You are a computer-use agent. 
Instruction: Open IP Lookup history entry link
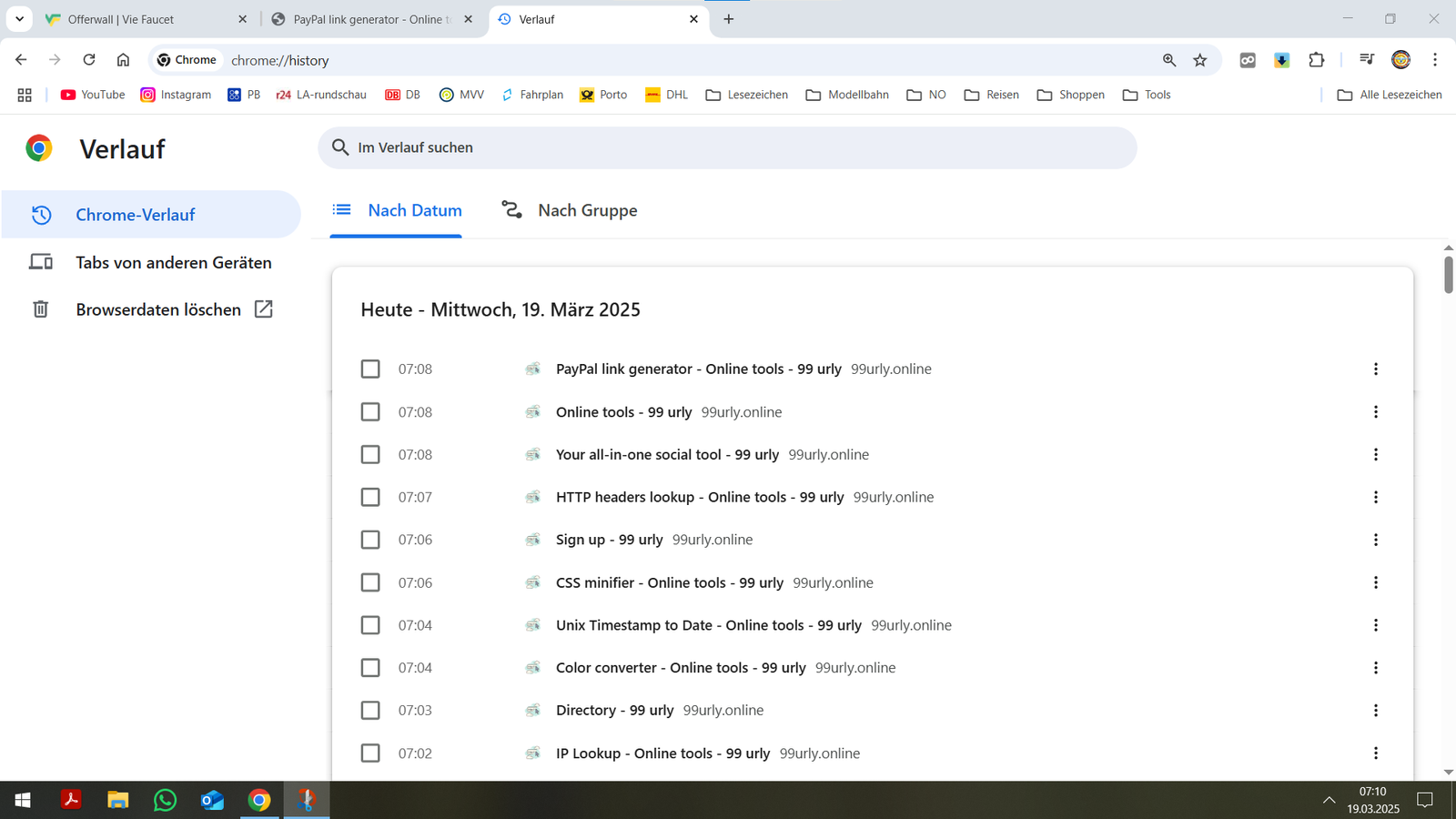(x=662, y=753)
